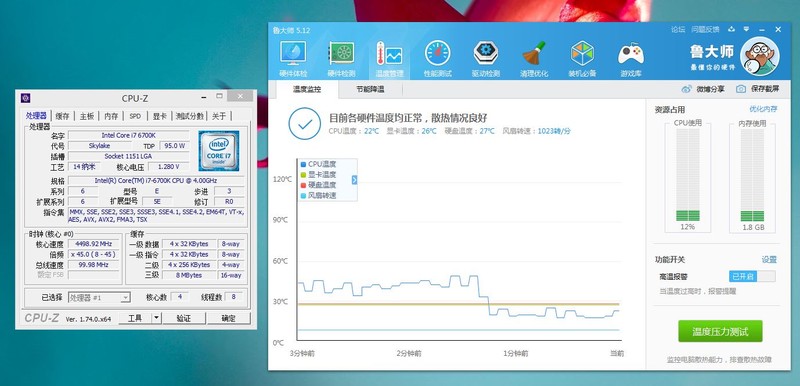Screen dimensions: 800x386
Task: Click the green checkmark status circle
Action: pos(305,124)
